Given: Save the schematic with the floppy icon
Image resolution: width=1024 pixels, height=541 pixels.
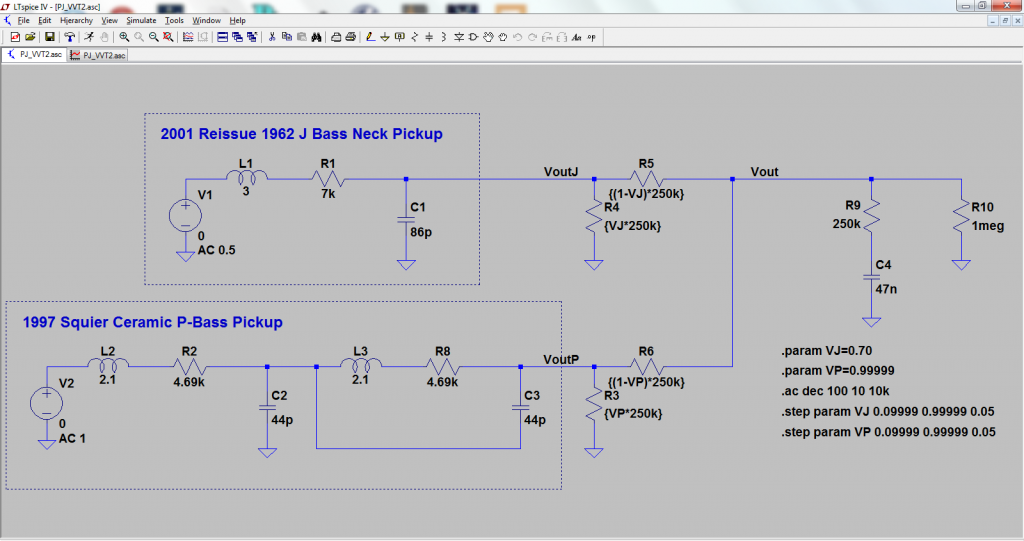Looking at the screenshot, I should 49,37.
